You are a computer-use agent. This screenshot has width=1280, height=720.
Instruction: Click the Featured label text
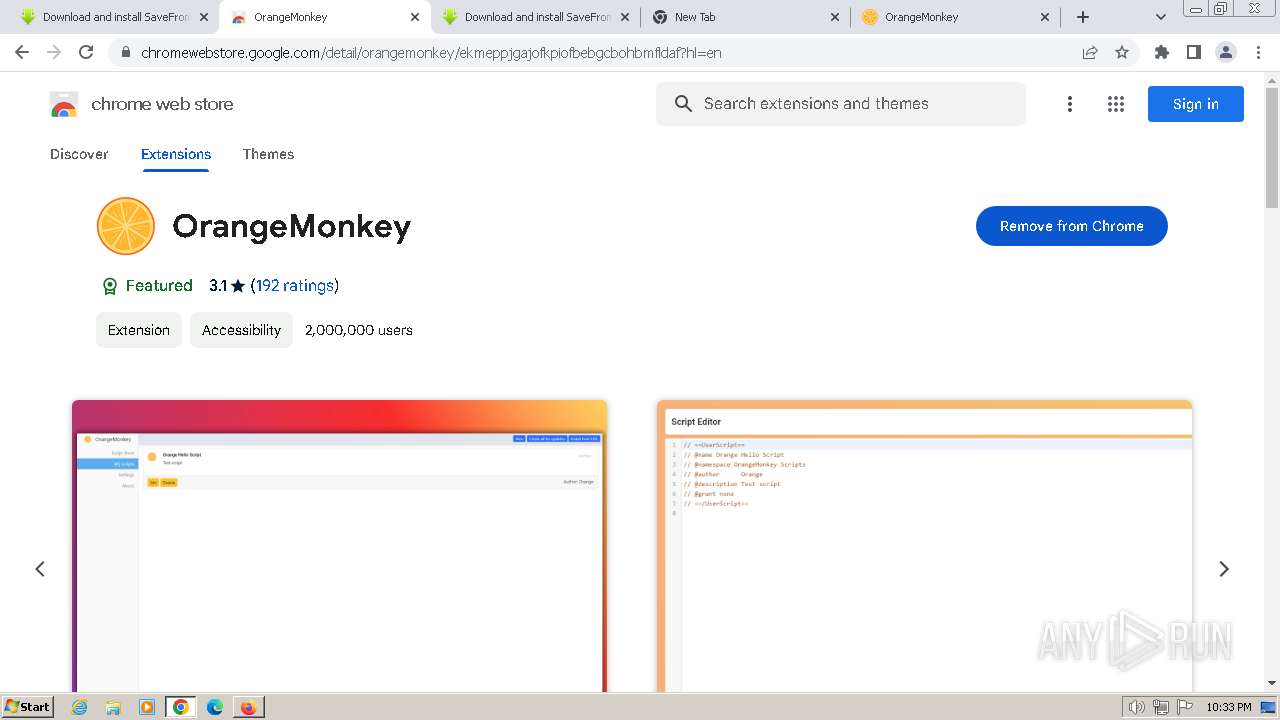(x=159, y=286)
